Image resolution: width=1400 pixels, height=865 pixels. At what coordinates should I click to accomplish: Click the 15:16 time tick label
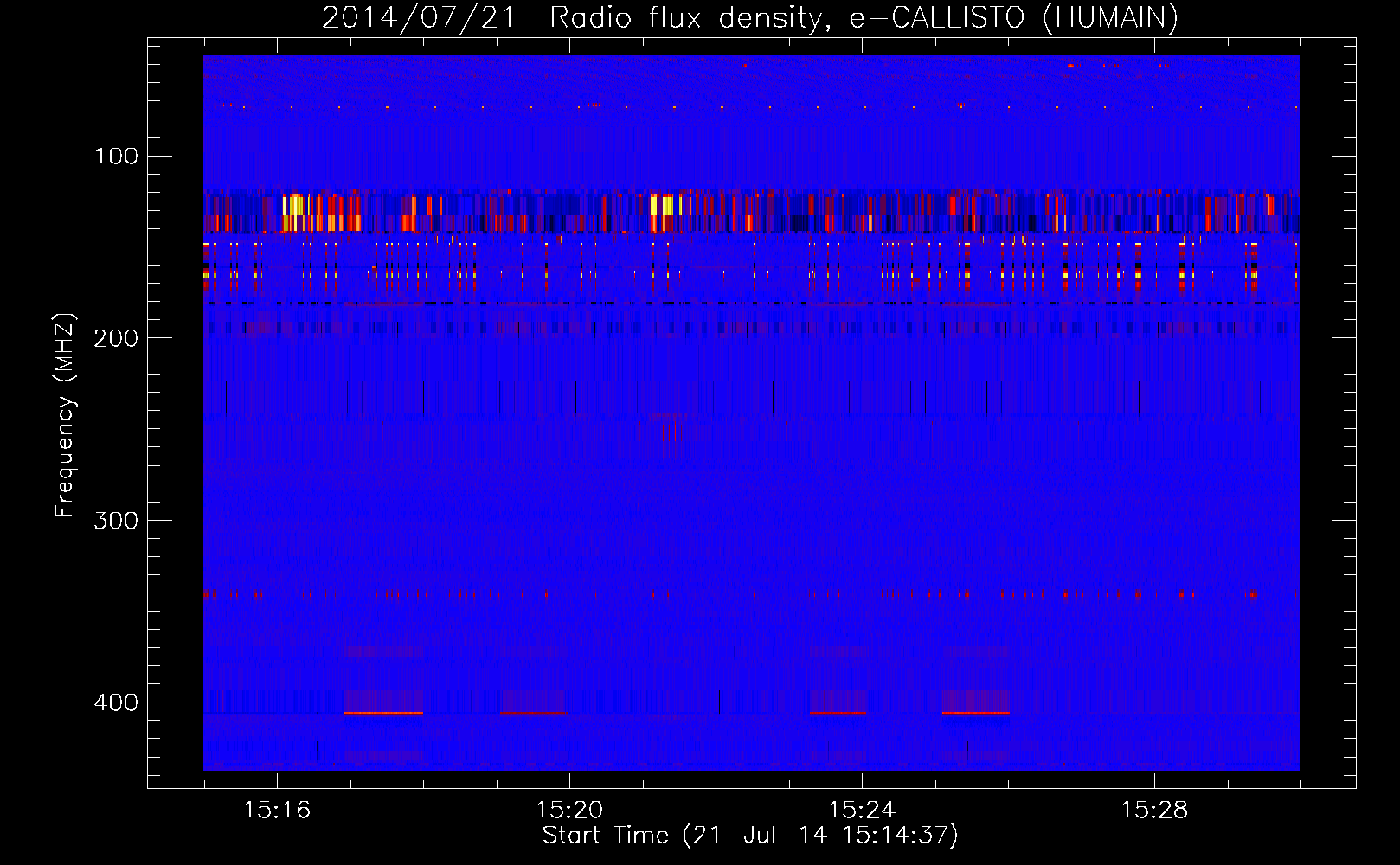(277, 810)
